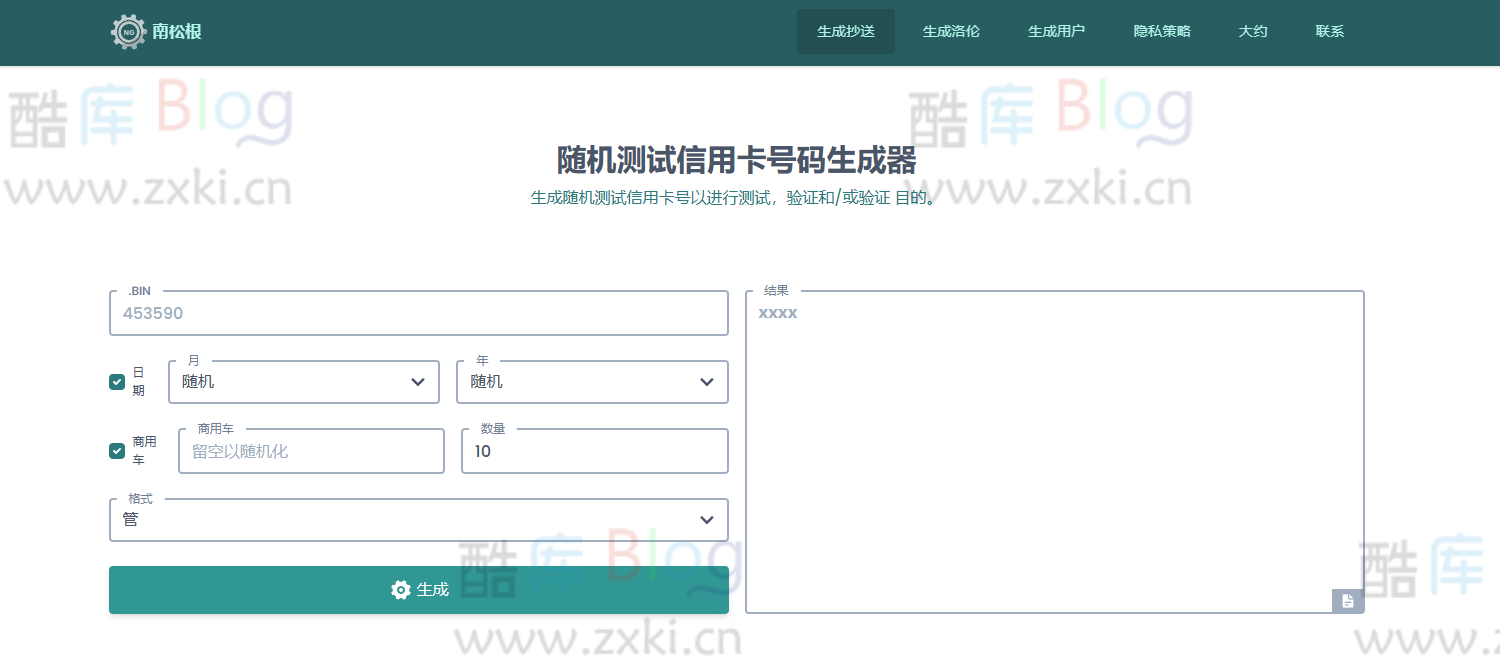The height and width of the screenshot is (661, 1500).
Task: Click the BIN input field
Action: 418,312
